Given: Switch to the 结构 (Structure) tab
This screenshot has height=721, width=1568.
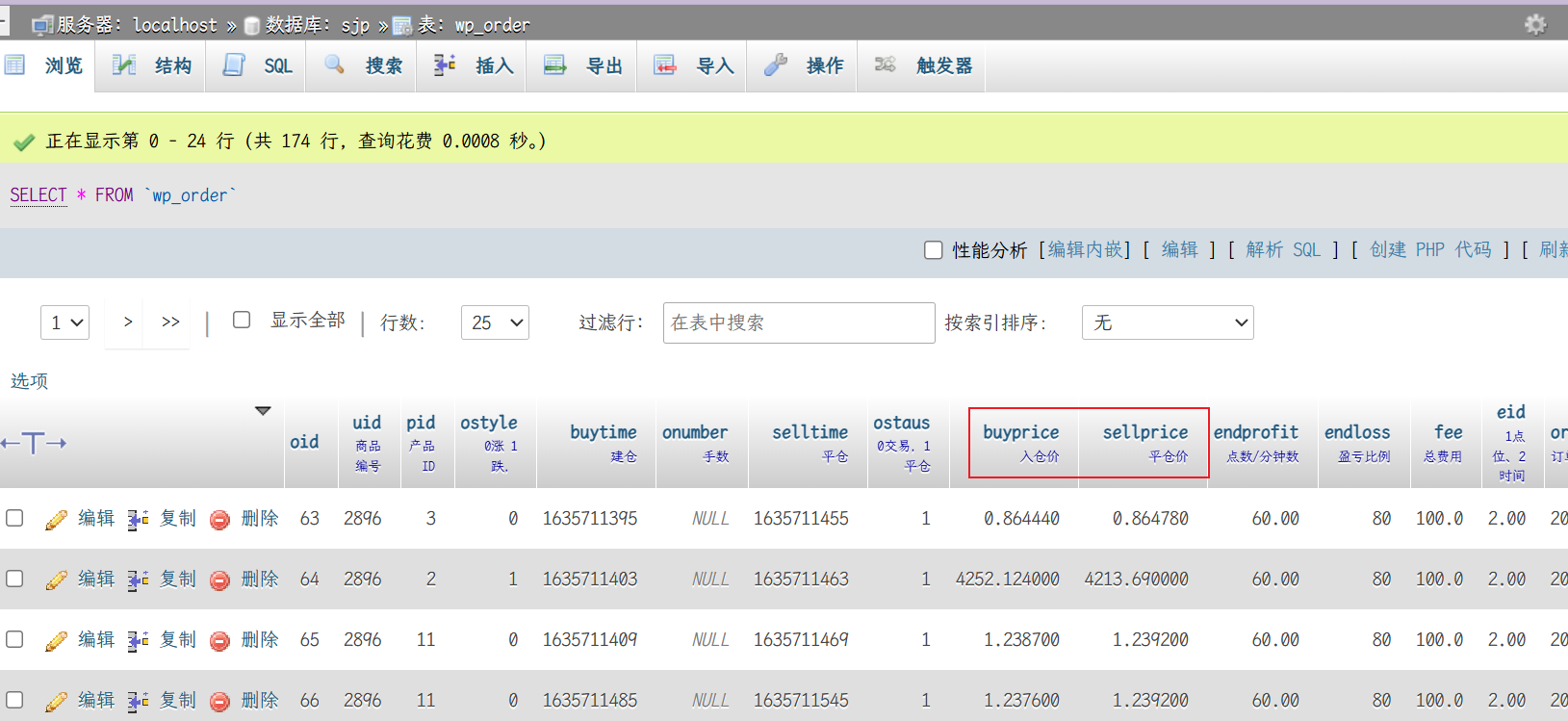Looking at the screenshot, I should click(x=151, y=65).
